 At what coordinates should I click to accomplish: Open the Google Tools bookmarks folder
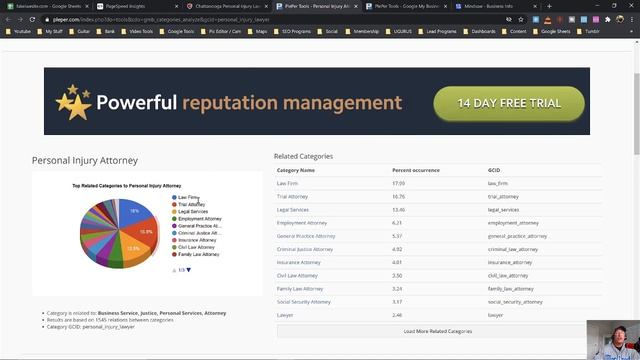(177, 31)
